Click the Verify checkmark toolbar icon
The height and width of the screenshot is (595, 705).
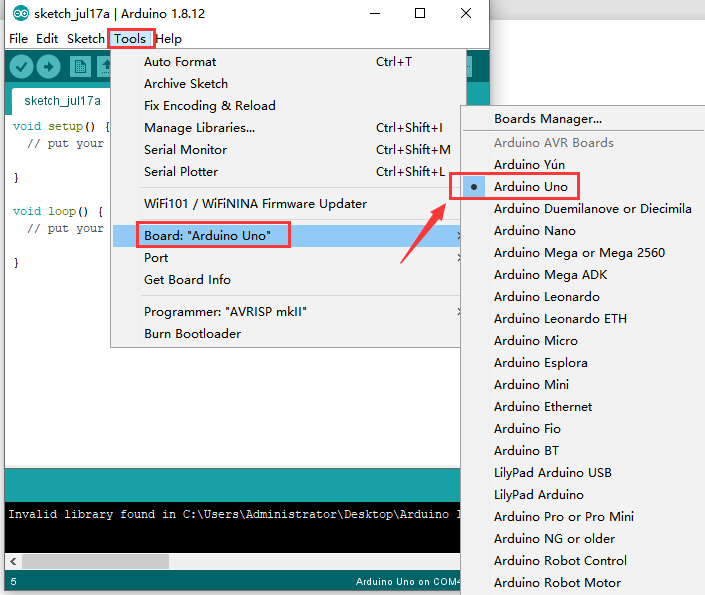tap(22, 67)
